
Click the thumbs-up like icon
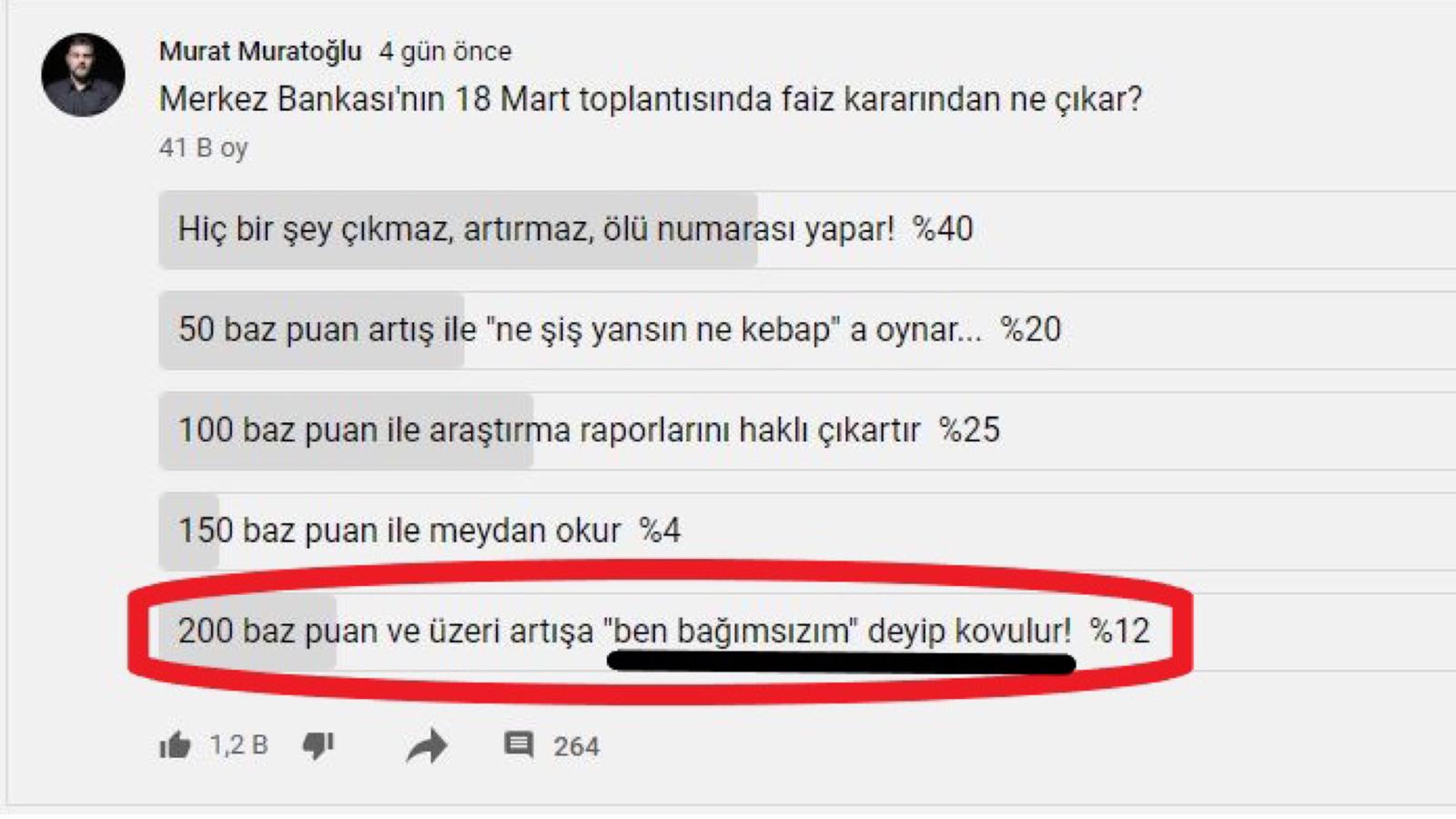click(175, 745)
